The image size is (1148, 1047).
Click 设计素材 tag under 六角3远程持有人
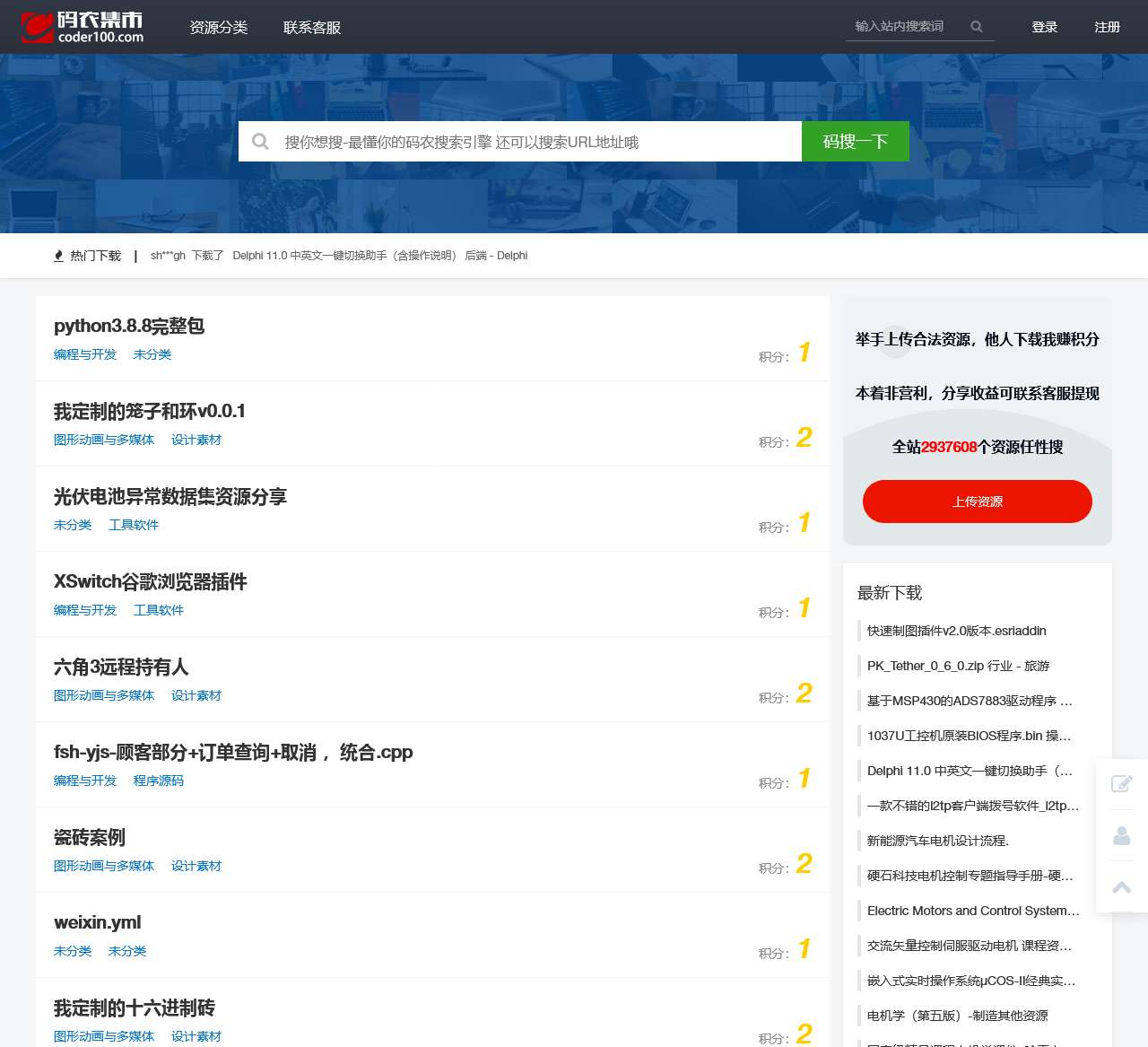(x=196, y=695)
